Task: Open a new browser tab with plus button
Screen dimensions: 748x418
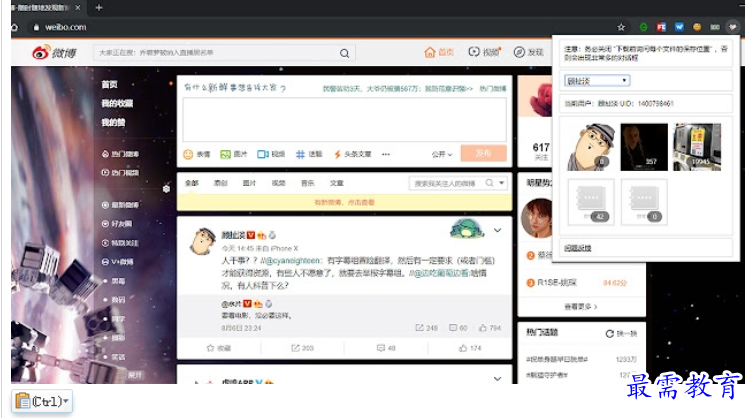Action: [99, 8]
